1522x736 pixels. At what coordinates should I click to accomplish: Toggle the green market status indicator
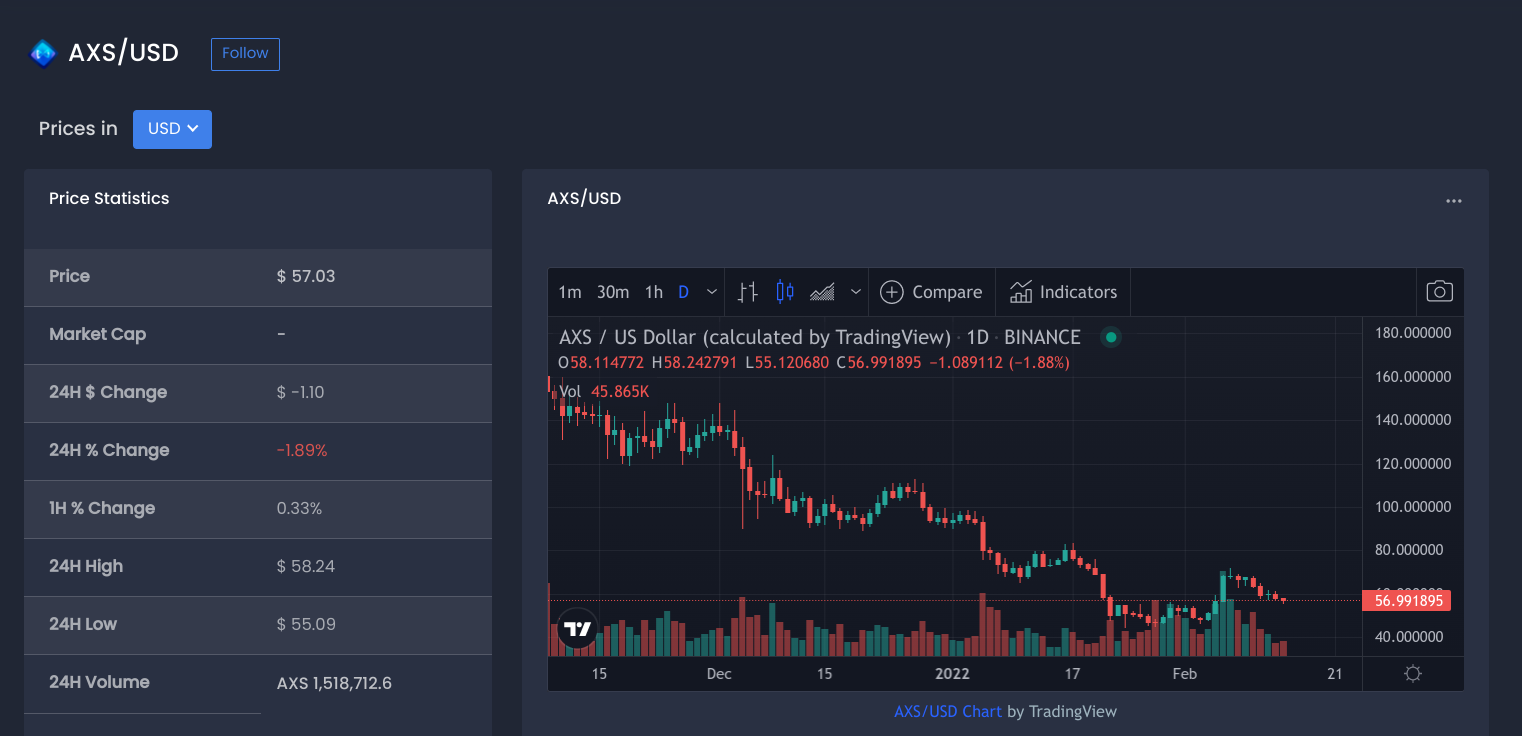click(x=1110, y=337)
